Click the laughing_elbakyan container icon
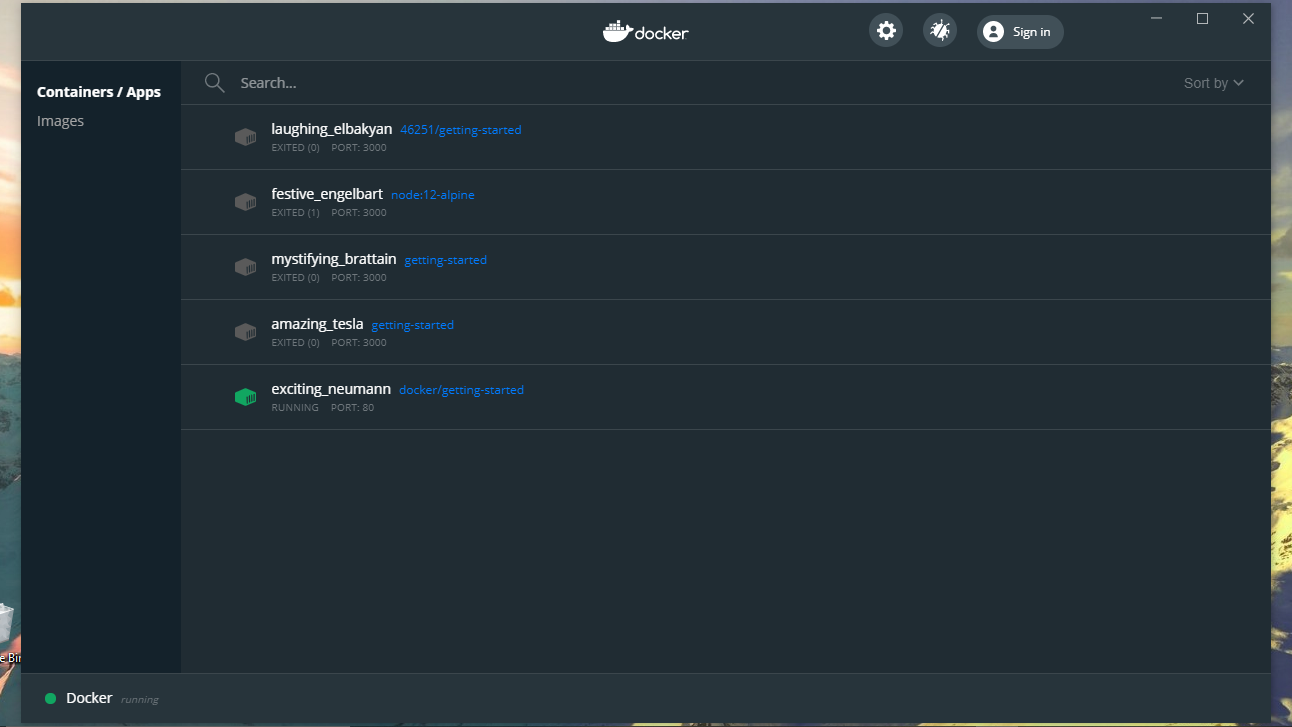The height and width of the screenshot is (727, 1292). coord(245,137)
